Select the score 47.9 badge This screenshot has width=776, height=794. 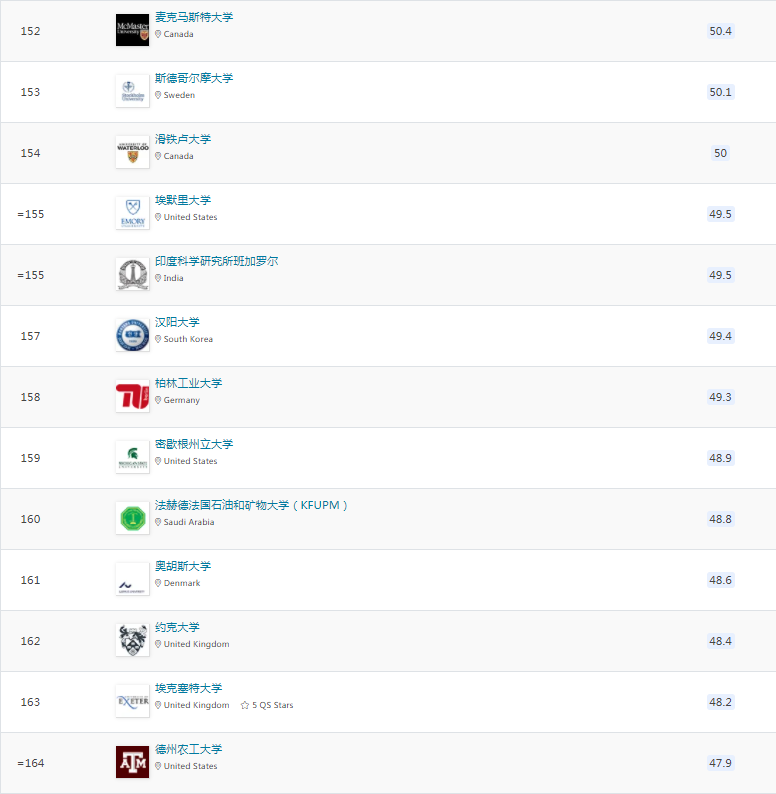click(x=720, y=763)
